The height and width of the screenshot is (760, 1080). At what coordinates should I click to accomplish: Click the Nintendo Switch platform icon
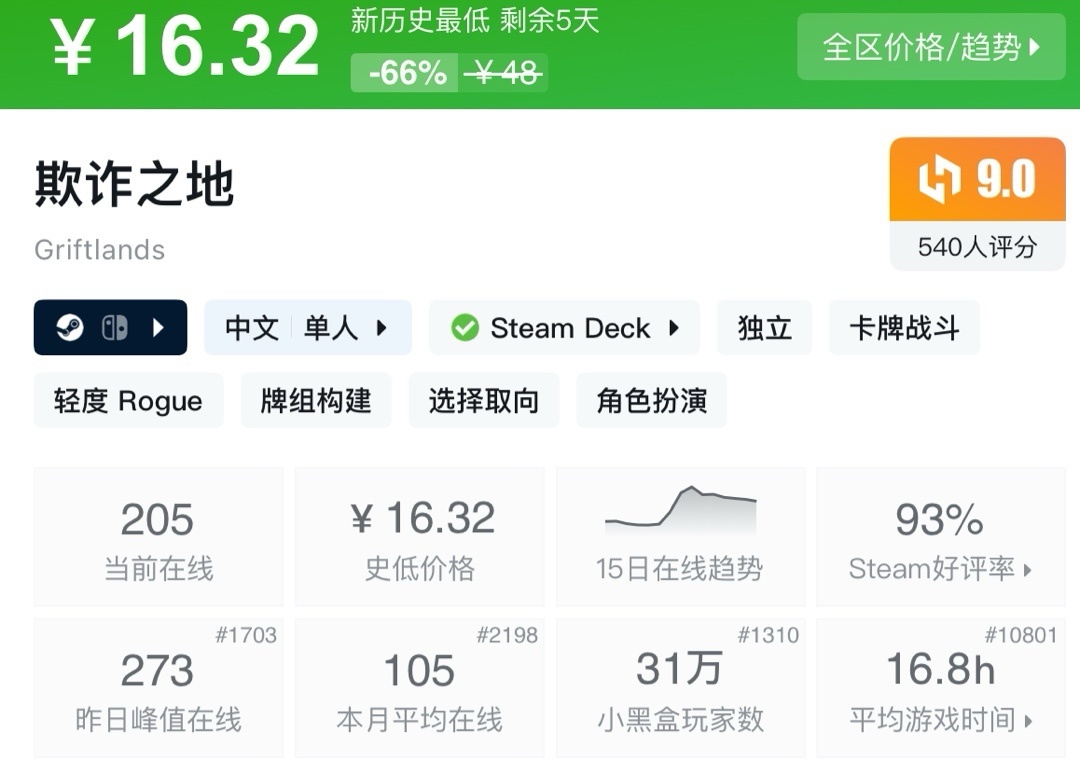point(115,328)
